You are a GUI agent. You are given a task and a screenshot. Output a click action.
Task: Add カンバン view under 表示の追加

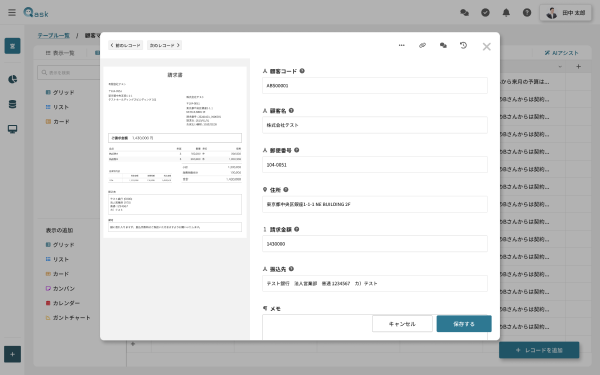pyautogui.click(x=60, y=288)
